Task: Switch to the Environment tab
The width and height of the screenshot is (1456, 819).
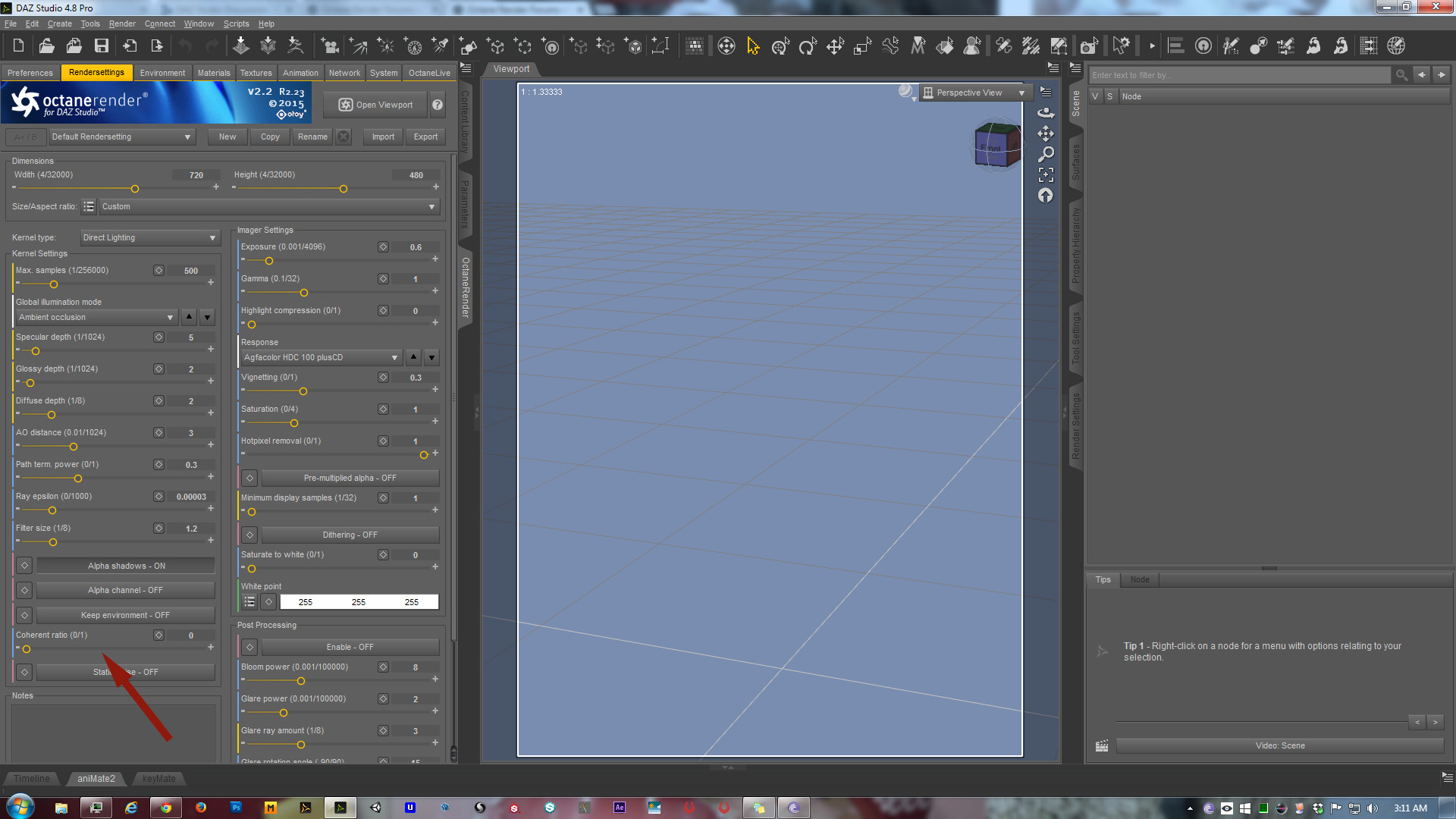Action: click(x=162, y=73)
